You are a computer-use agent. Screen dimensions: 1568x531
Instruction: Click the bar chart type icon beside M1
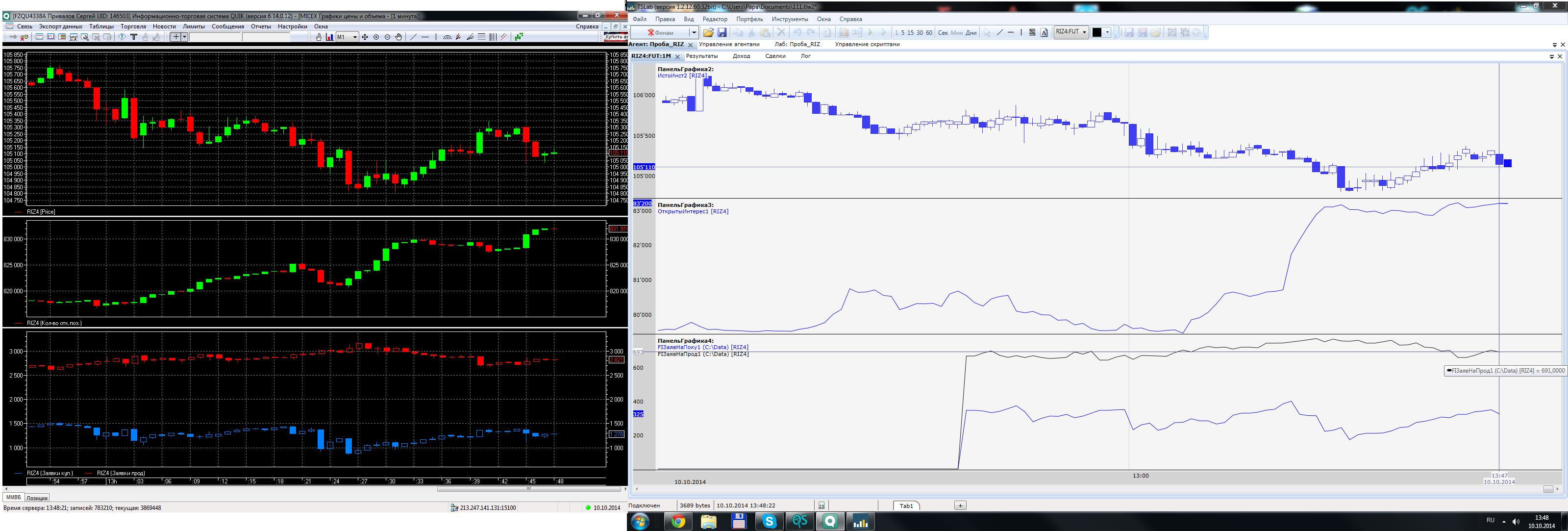[x=330, y=37]
